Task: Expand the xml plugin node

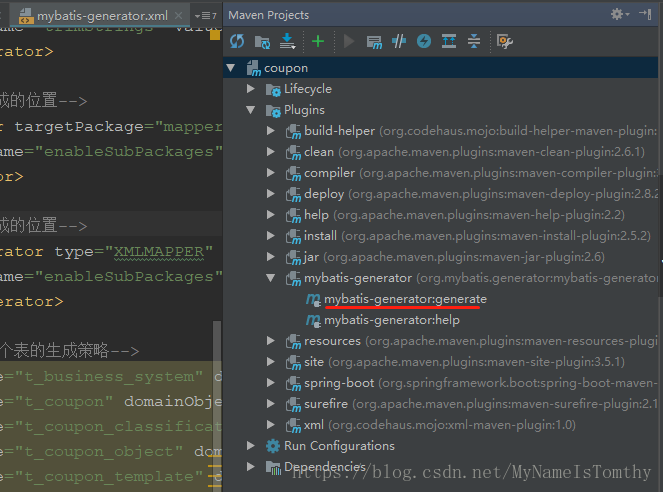Action: (271, 424)
